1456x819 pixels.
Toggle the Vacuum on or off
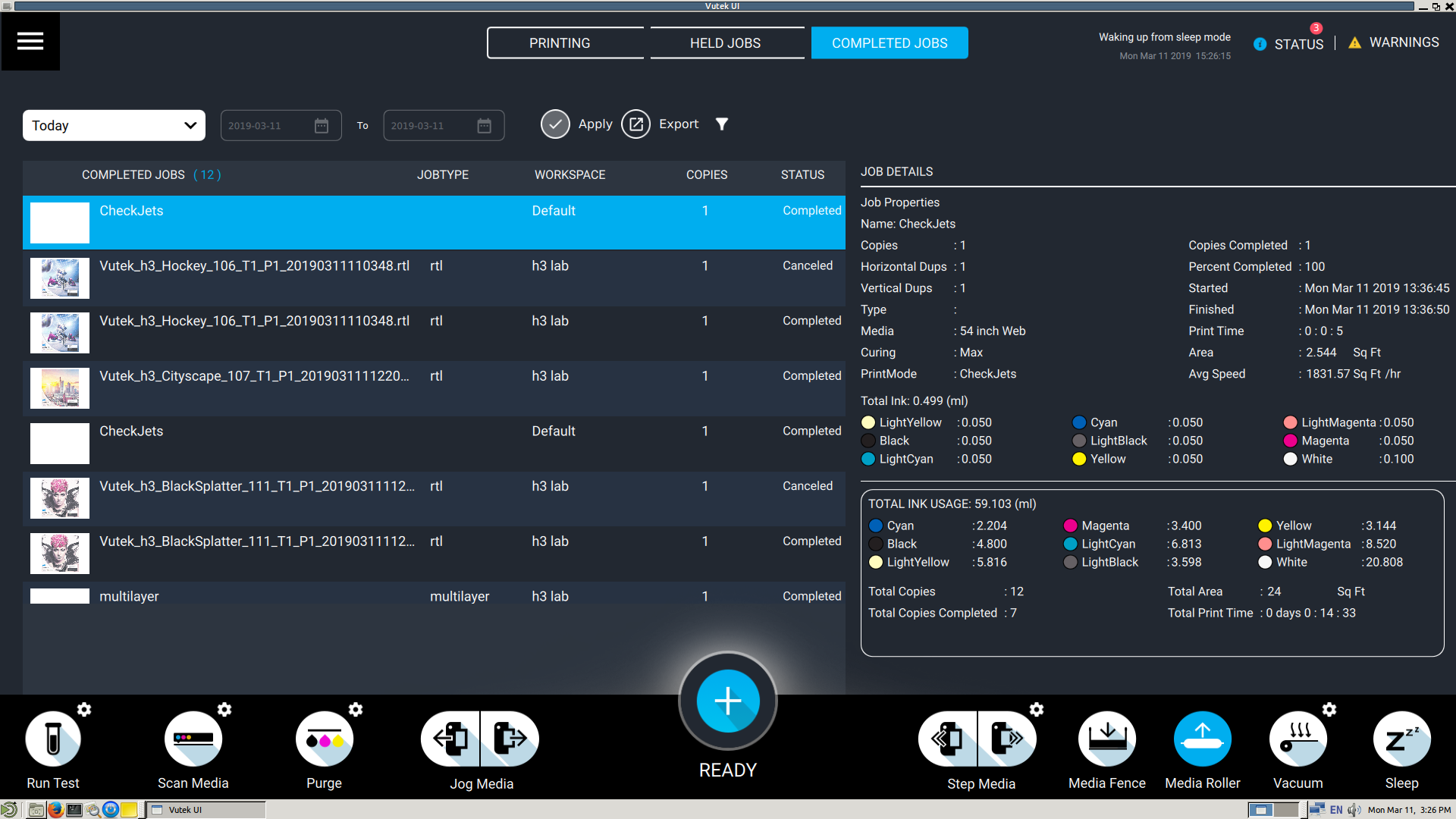point(1298,739)
